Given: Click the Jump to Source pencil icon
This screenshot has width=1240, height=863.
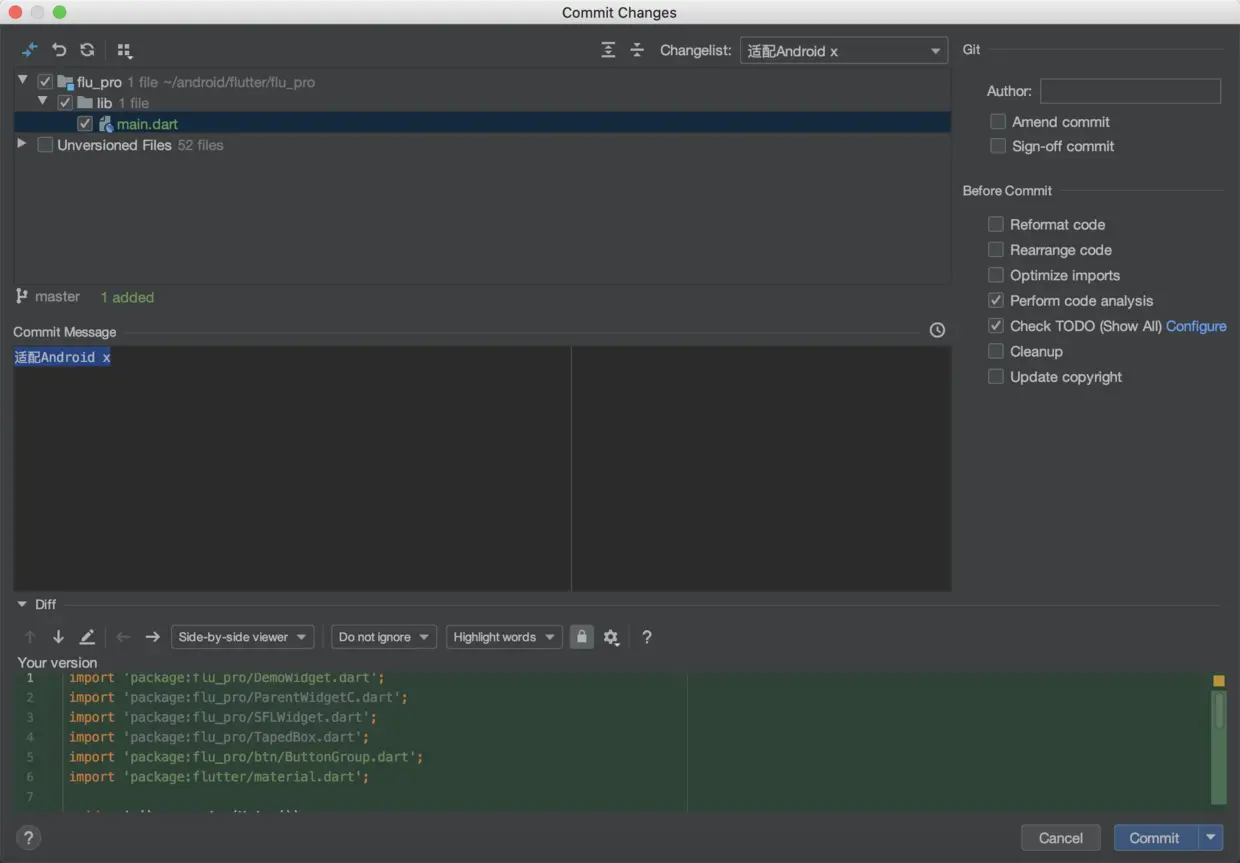Looking at the screenshot, I should point(87,637).
